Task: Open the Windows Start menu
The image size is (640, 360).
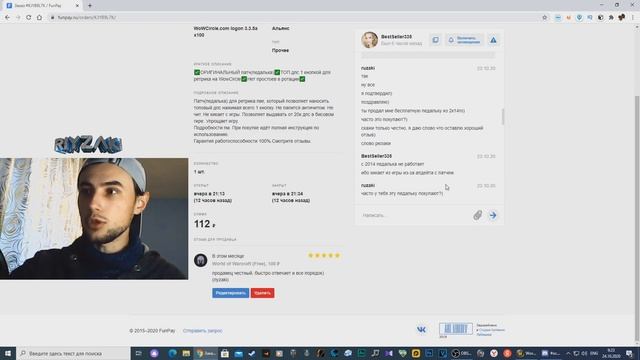Action: (x=7, y=353)
